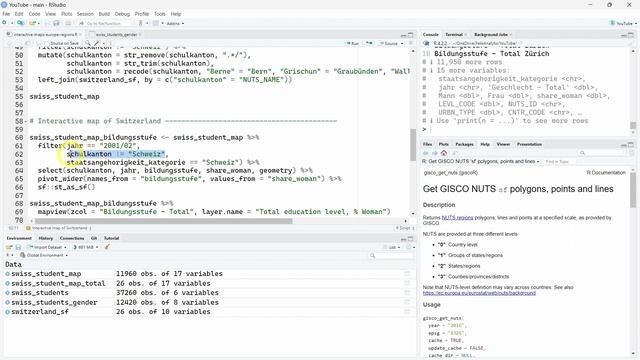
Task: Expand the swiss_students_gender object
Action: point(7,302)
